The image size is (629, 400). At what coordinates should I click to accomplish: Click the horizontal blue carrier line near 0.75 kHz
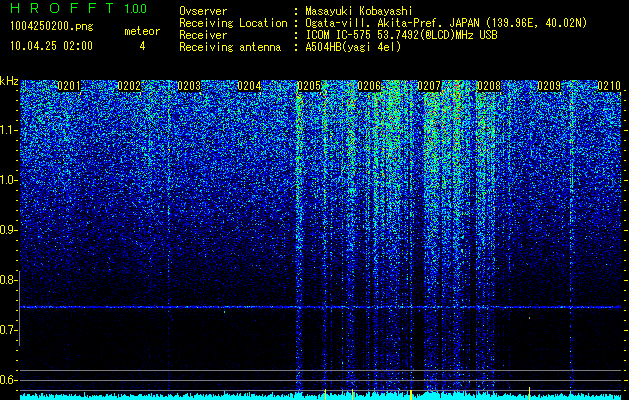pyautogui.click(x=320, y=307)
